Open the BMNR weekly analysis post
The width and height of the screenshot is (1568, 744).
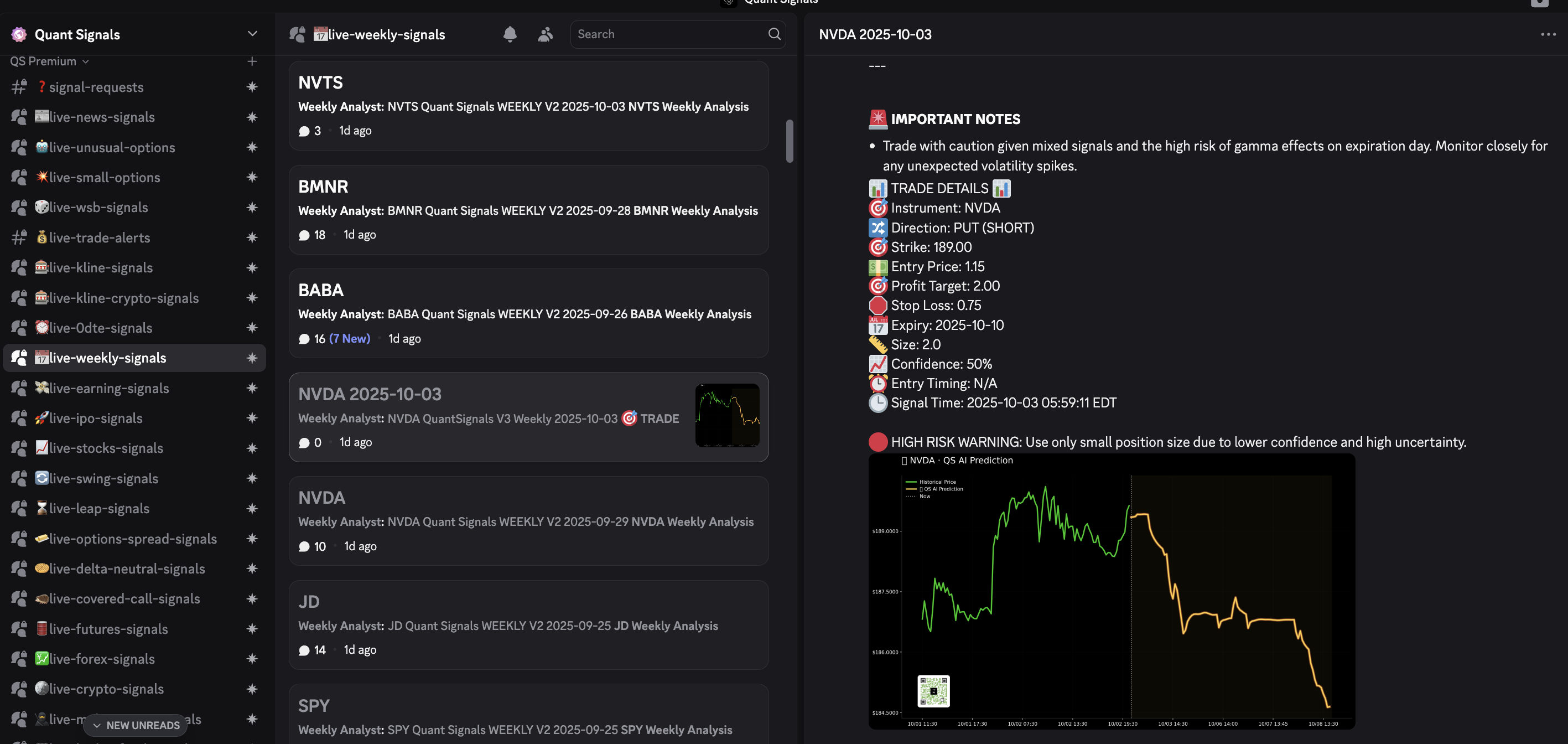(x=528, y=209)
